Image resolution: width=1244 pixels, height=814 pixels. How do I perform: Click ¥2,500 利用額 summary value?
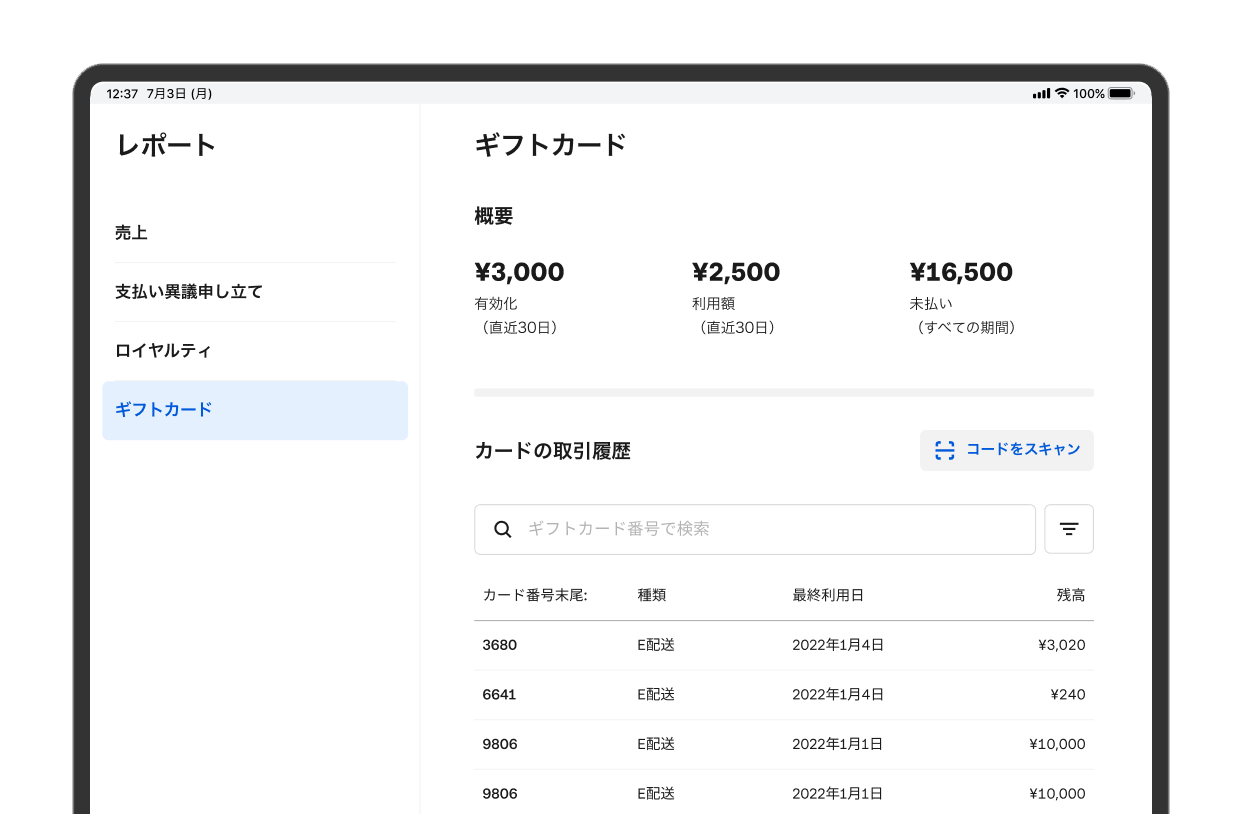coord(736,272)
